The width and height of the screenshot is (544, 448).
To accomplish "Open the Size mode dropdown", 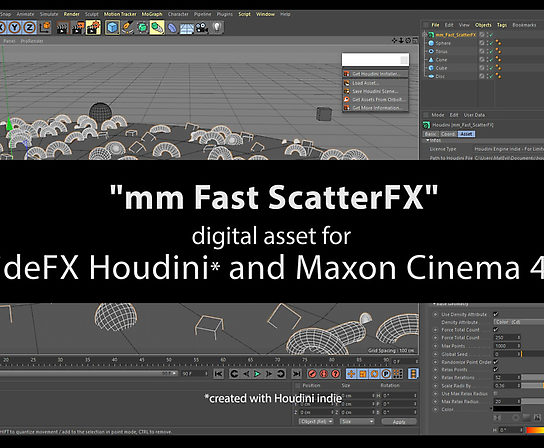I will (x=357, y=421).
